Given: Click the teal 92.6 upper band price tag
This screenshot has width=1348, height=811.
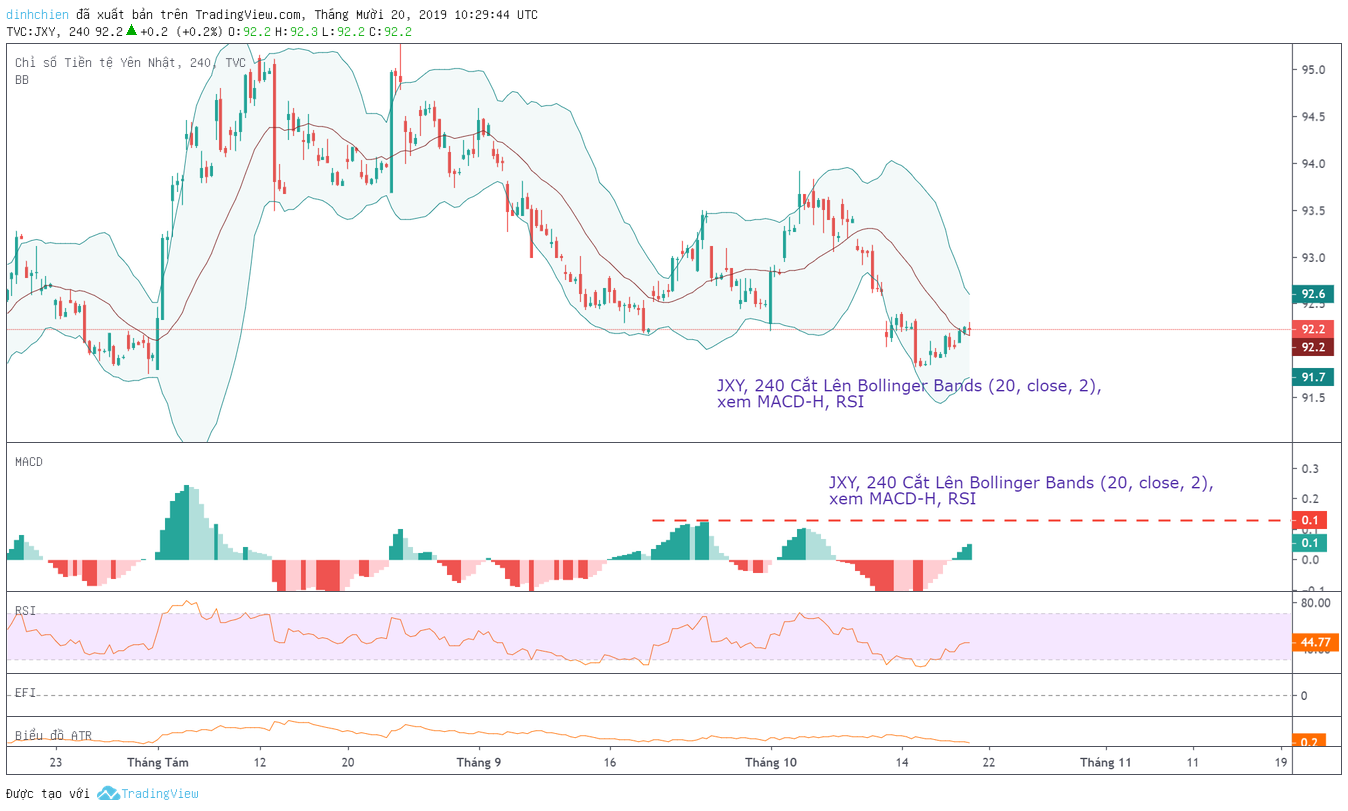Looking at the screenshot, I should click(1313, 294).
